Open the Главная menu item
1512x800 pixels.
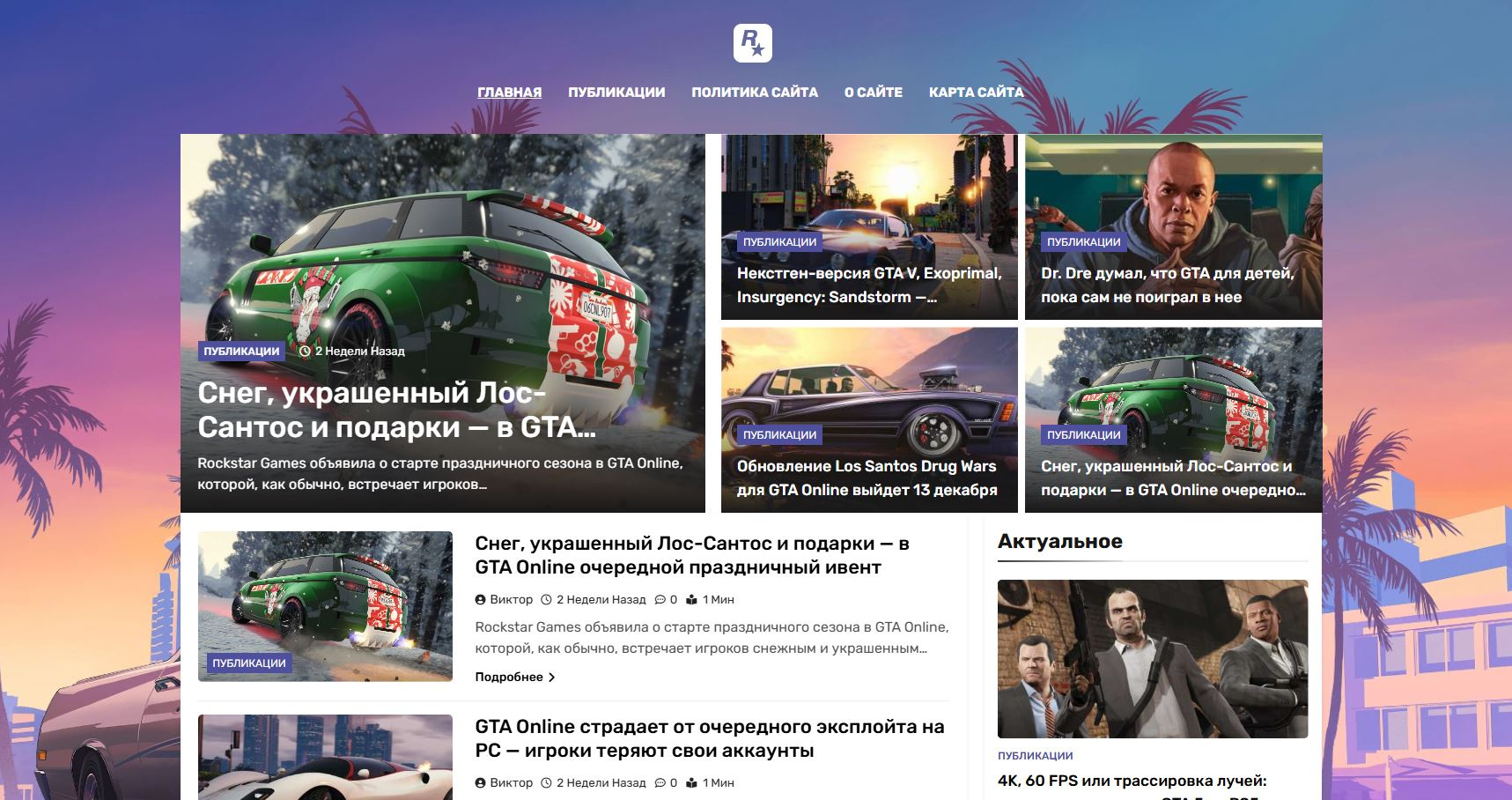[x=510, y=93]
